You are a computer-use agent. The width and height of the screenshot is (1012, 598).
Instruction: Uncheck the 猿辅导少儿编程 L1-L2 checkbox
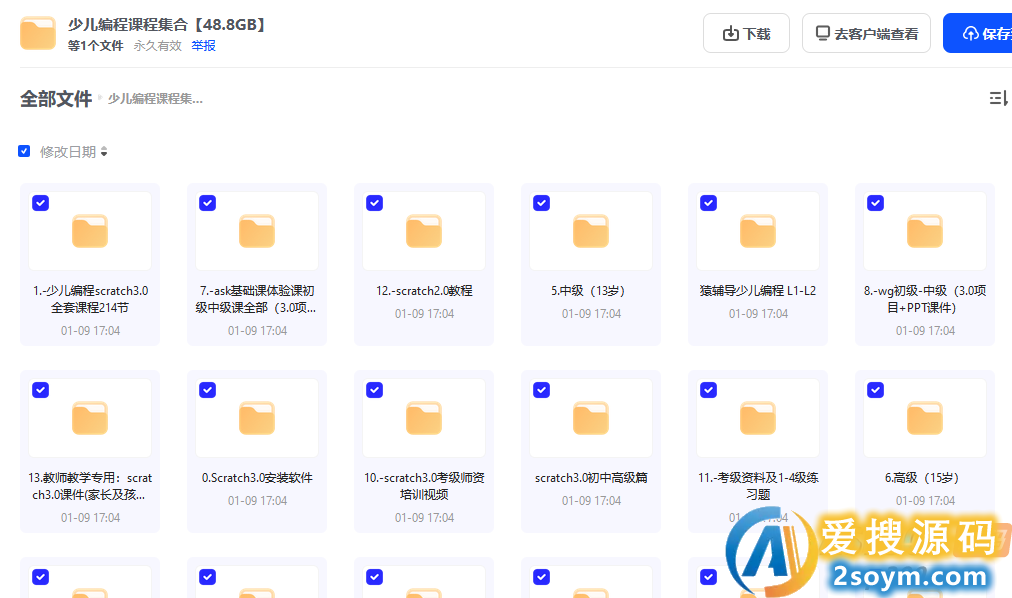(709, 203)
